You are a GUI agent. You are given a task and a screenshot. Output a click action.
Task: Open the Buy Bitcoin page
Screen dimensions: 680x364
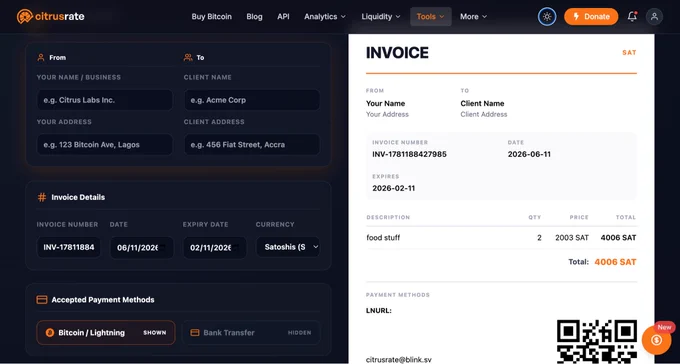coord(212,16)
